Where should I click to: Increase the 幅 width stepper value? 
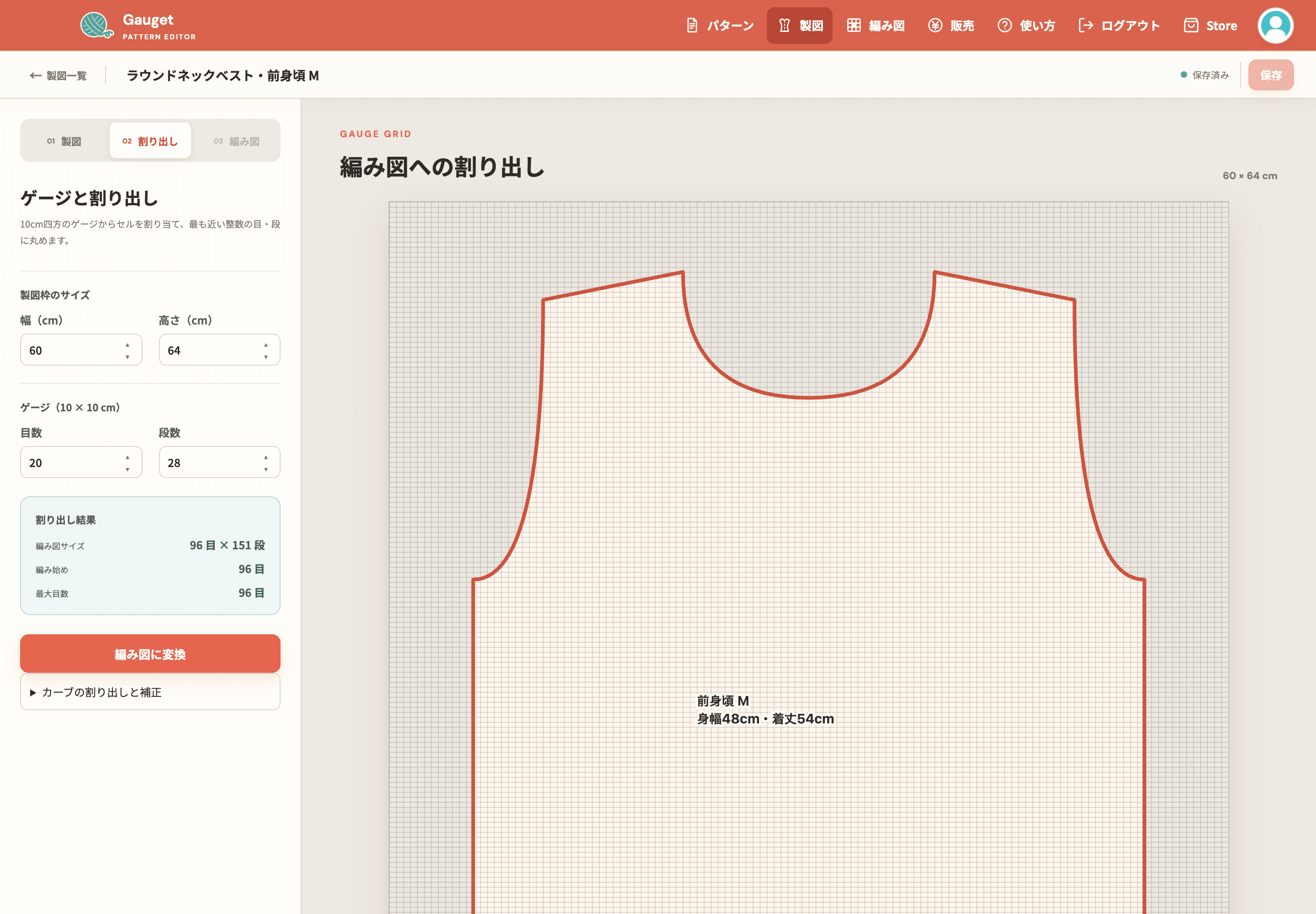click(127, 345)
